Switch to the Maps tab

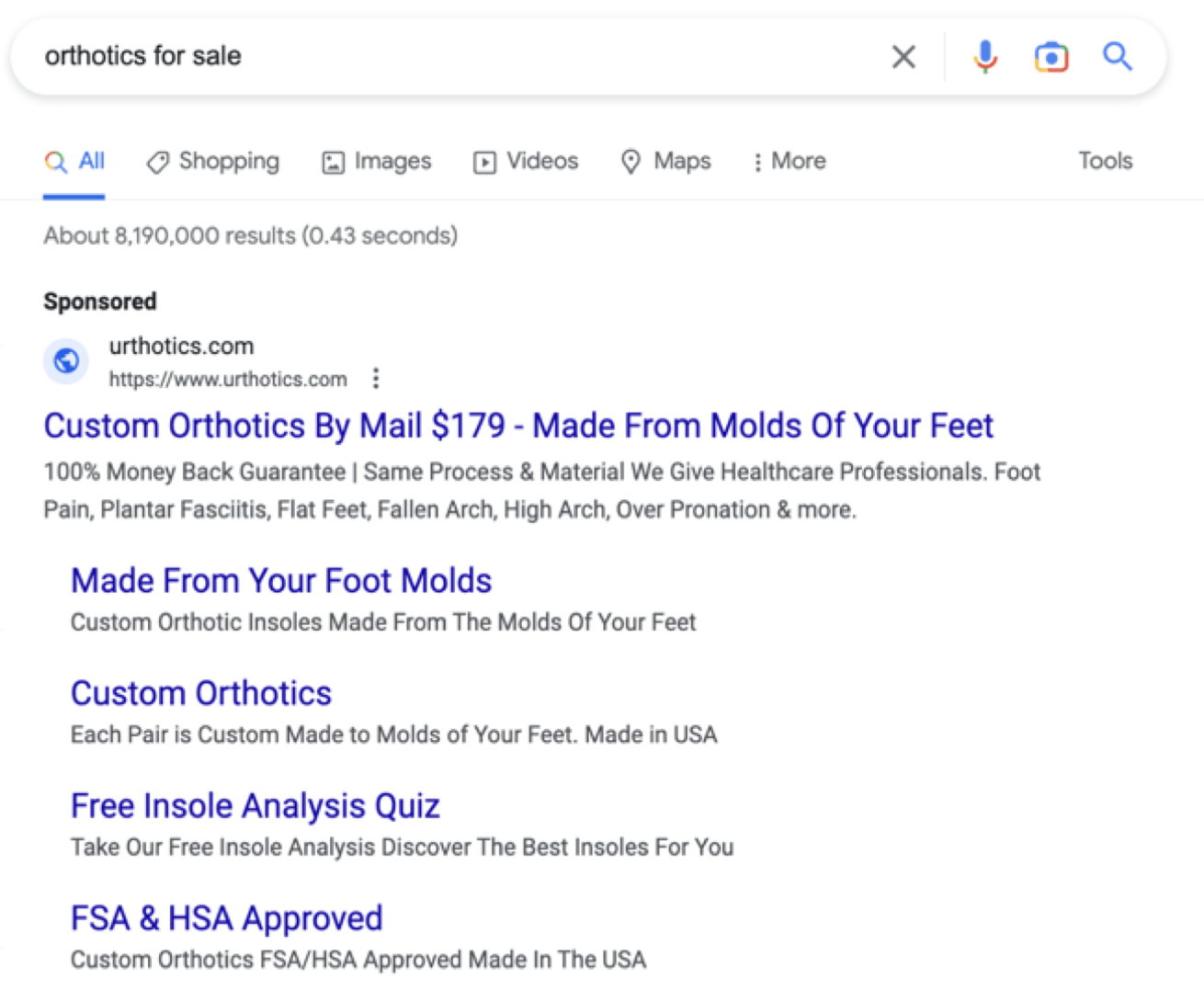point(666,162)
